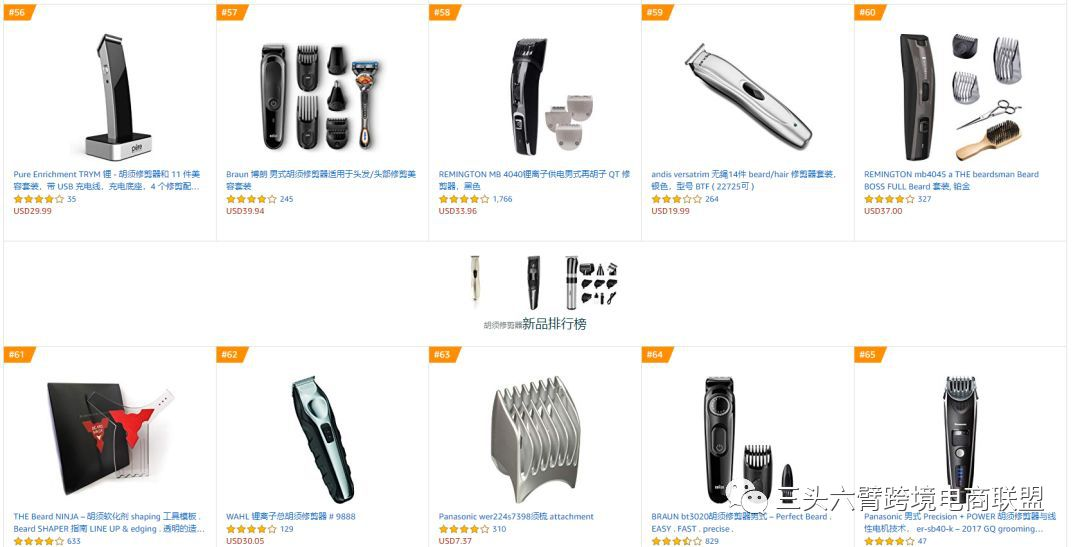This screenshot has height=547, width=1080.
Task: Open the Andis Versatrim silver trimmer picture
Action: pyautogui.click(x=748, y=94)
